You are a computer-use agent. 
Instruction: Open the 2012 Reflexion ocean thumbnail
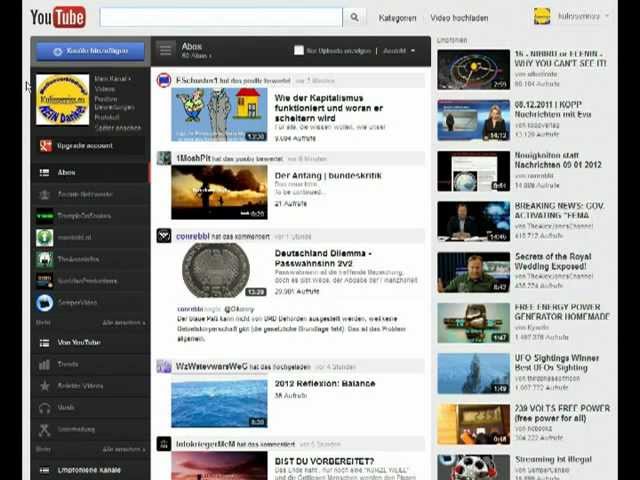tap(219, 403)
